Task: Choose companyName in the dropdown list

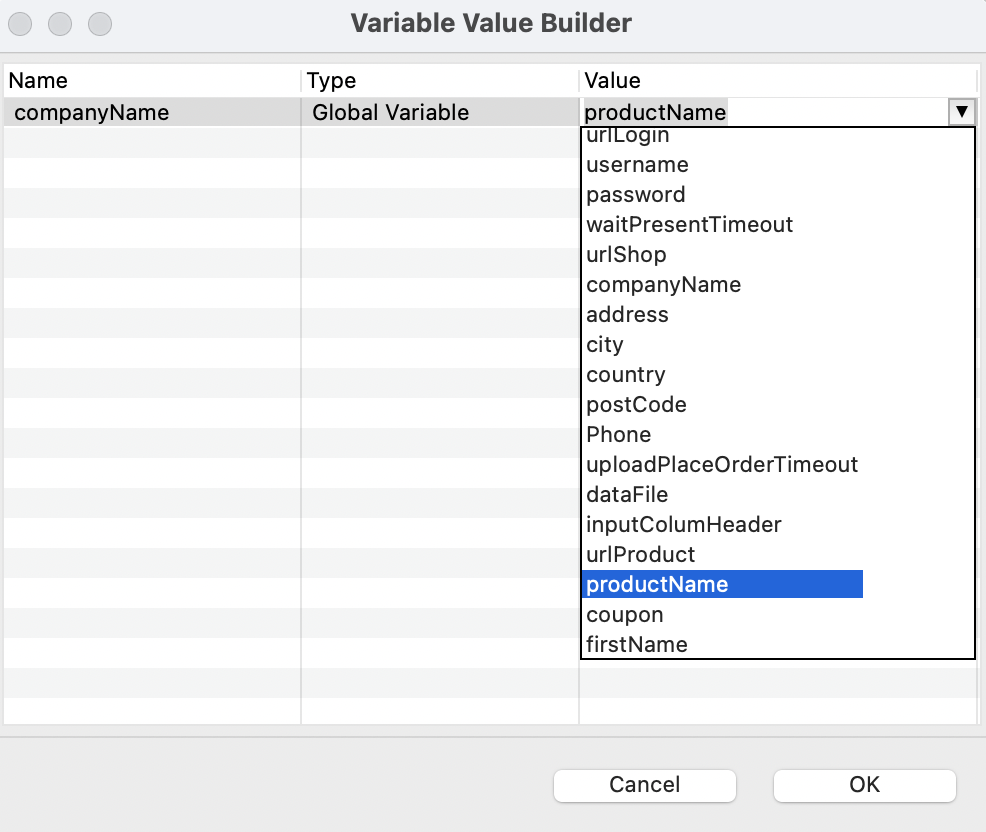Action: 663,284
